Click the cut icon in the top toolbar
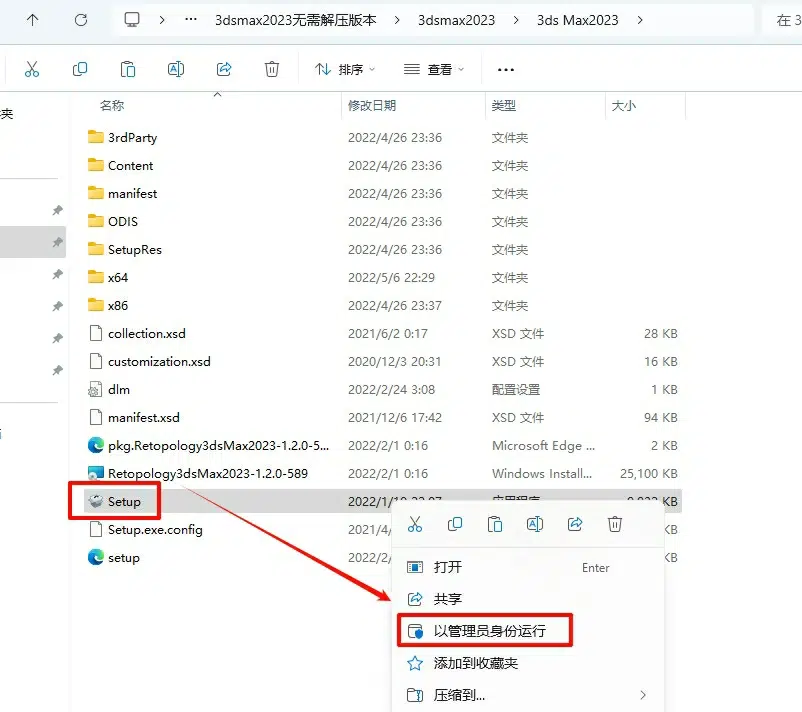Screen dimensions: 802x712 tap(31, 69)
